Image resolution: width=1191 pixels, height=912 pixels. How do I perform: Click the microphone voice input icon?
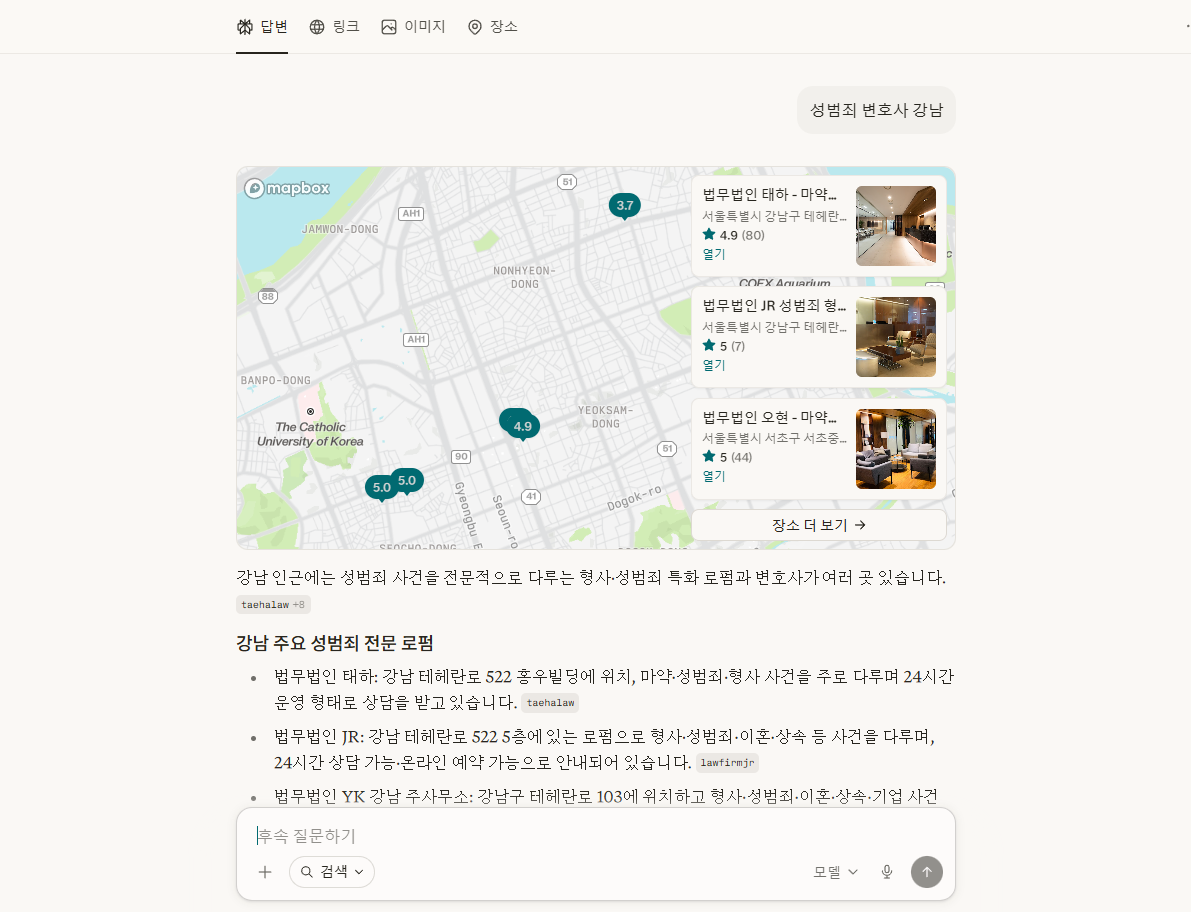[x=886, y=872]
